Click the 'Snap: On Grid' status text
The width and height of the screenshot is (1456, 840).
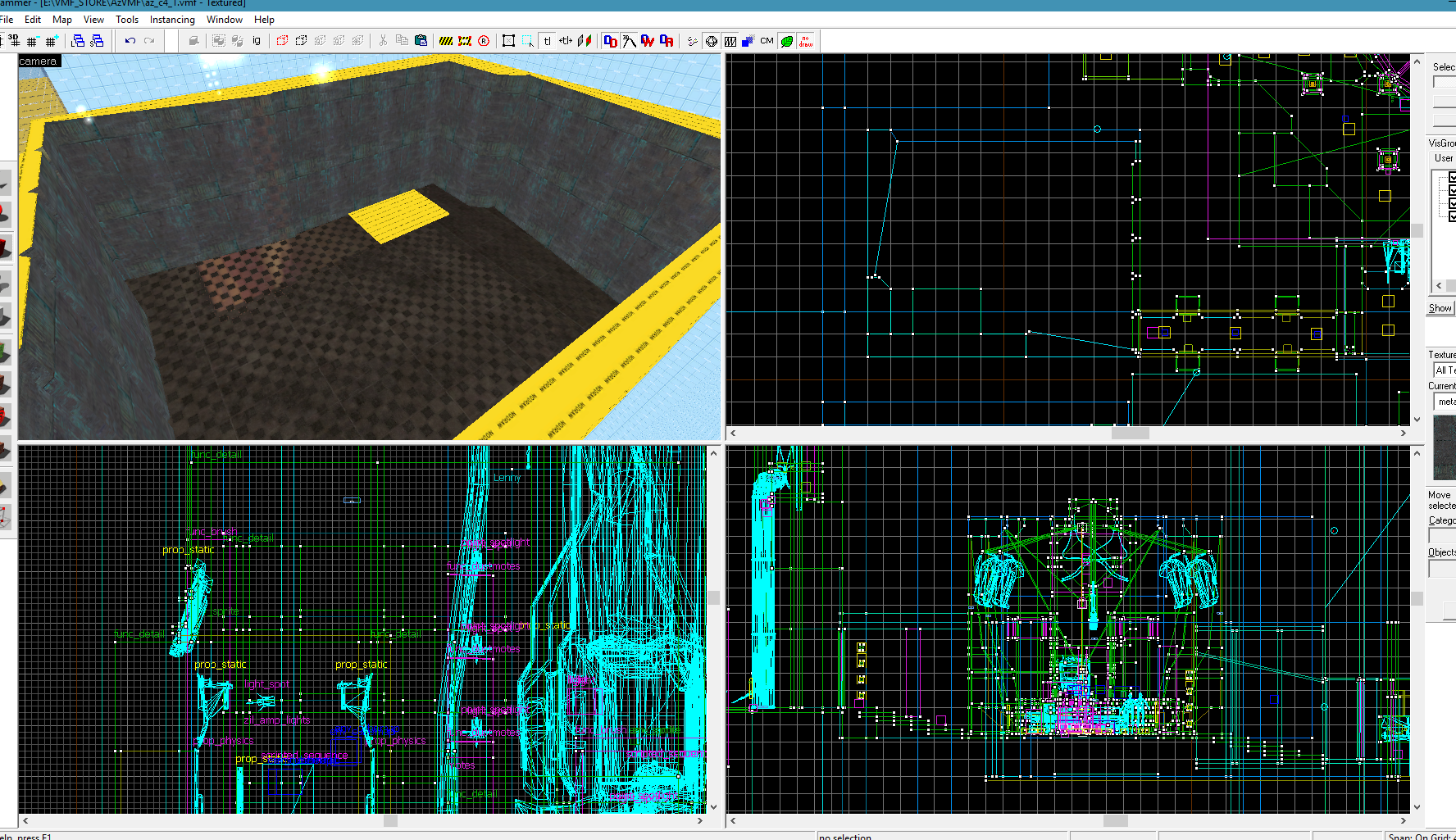1422,837
